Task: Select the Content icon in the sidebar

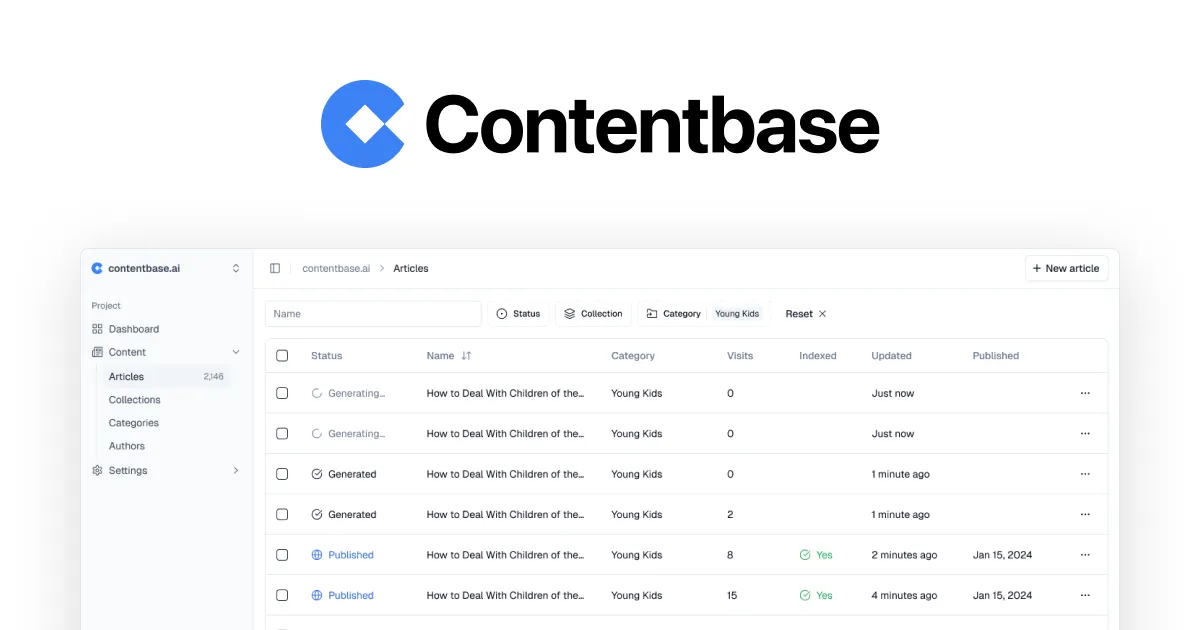Action: [98, 352]
